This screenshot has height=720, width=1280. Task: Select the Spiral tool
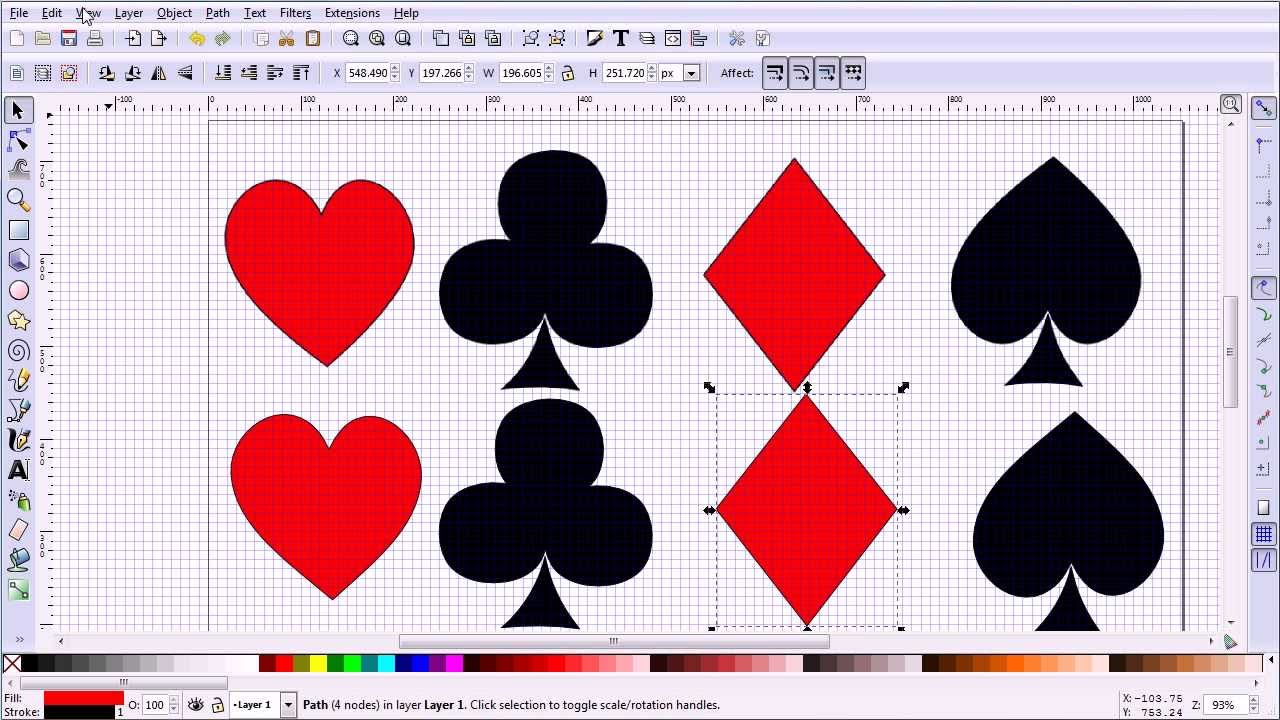click(18, 350)
